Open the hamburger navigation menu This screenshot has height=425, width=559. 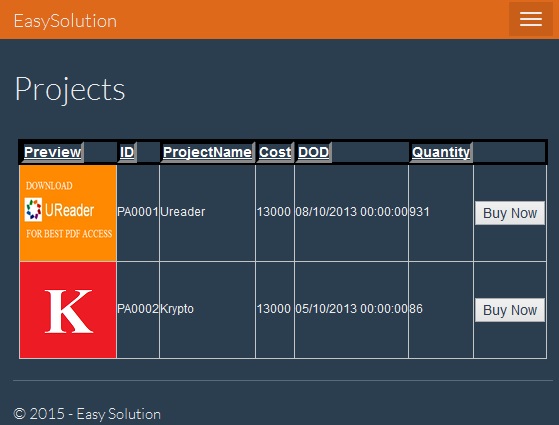(x=530, y=19)
